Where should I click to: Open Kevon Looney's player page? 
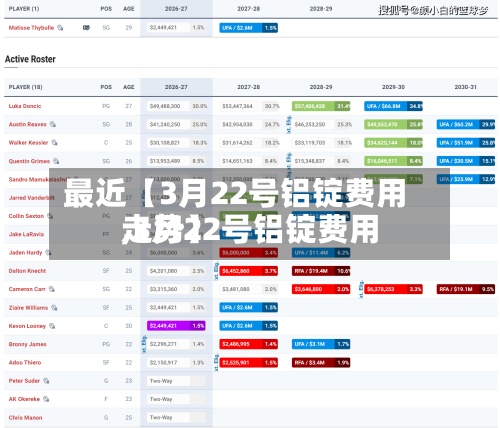tap(27, 326)
